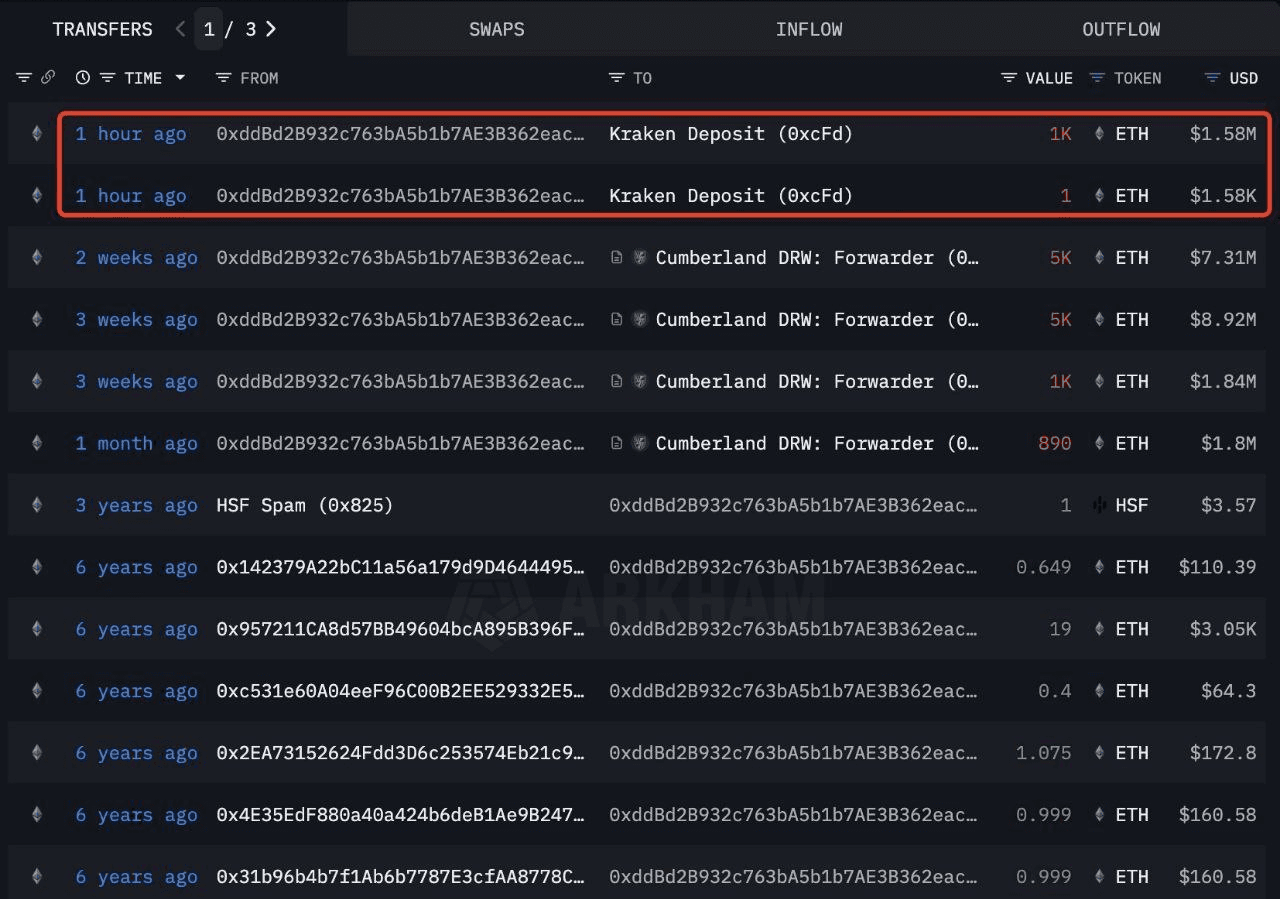Open Kraken Deposit (0xcFd) in the 1 ETH row

pyautogui.click(x=731, y=195)
